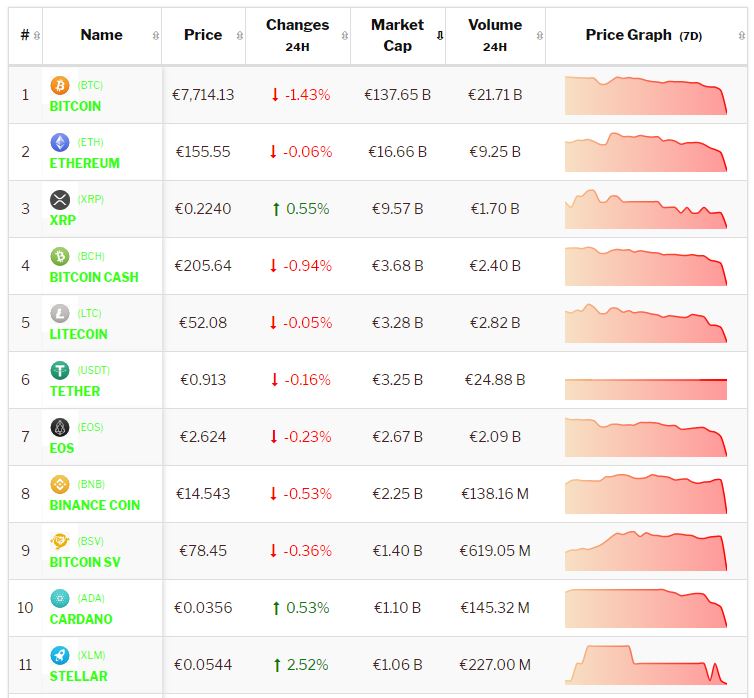Click Stellar's 7-day price graph
Screen dimensions: 754x698
(645, 665)
